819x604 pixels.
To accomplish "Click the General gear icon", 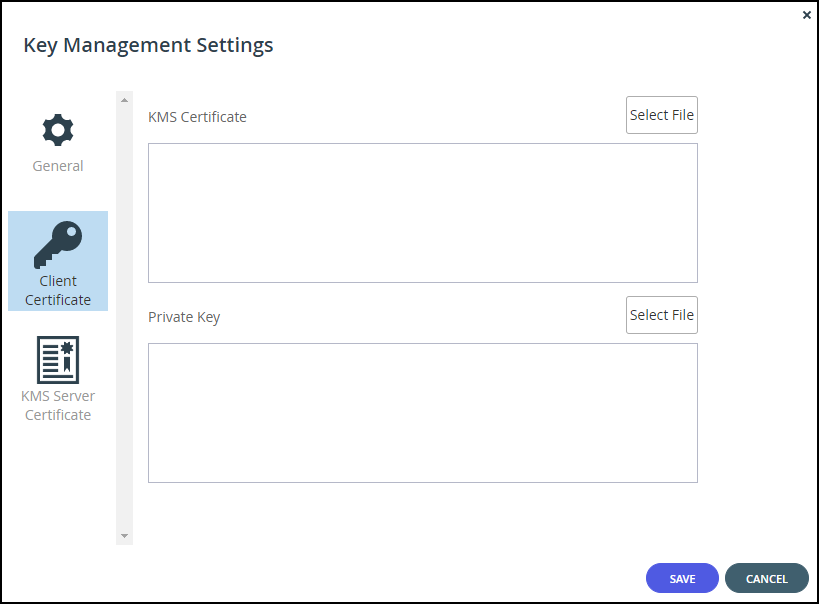I will (58, 130).
